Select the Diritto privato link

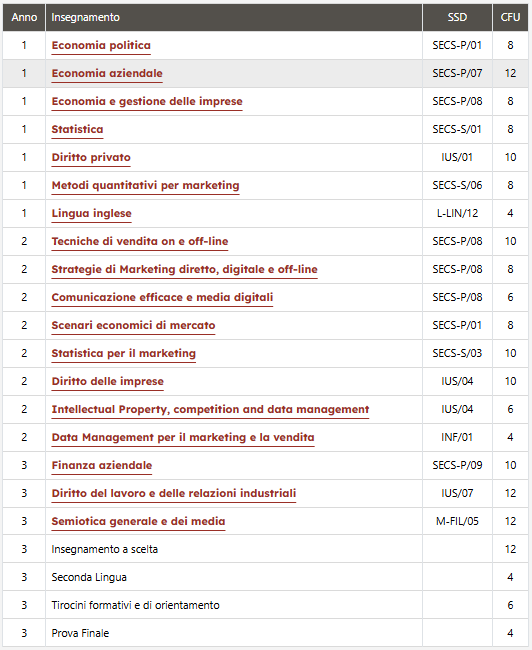tap(91, 158)
